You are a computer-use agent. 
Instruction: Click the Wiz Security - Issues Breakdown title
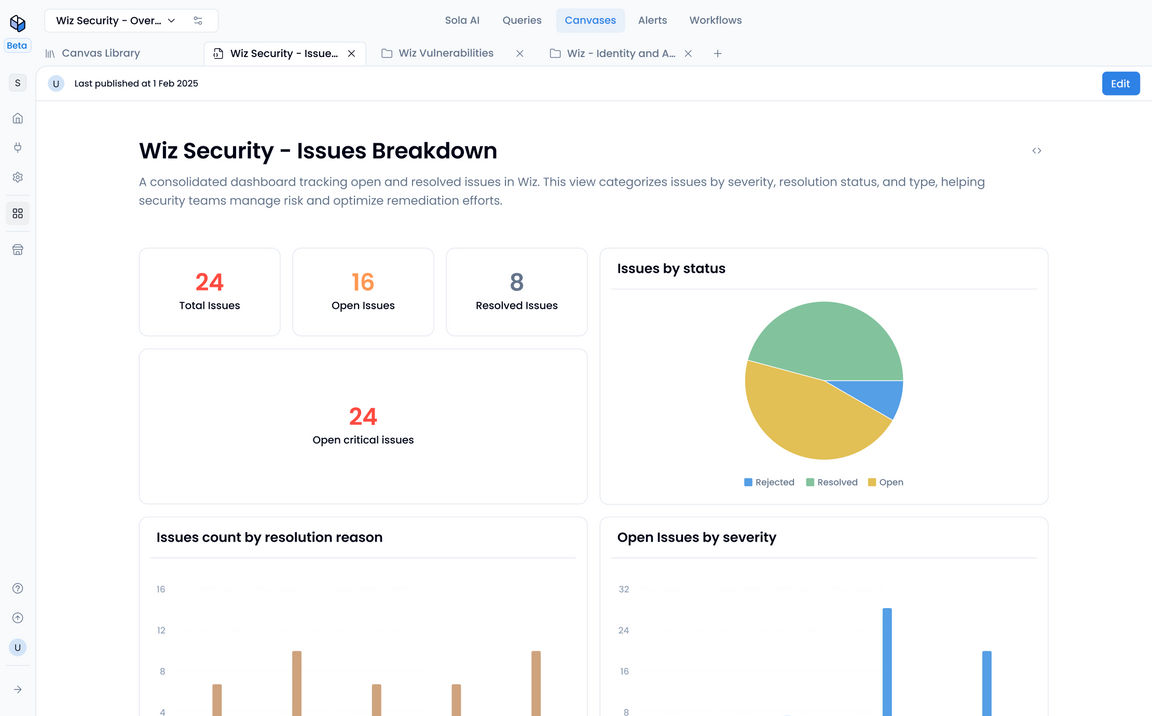[x=318, y=151]
